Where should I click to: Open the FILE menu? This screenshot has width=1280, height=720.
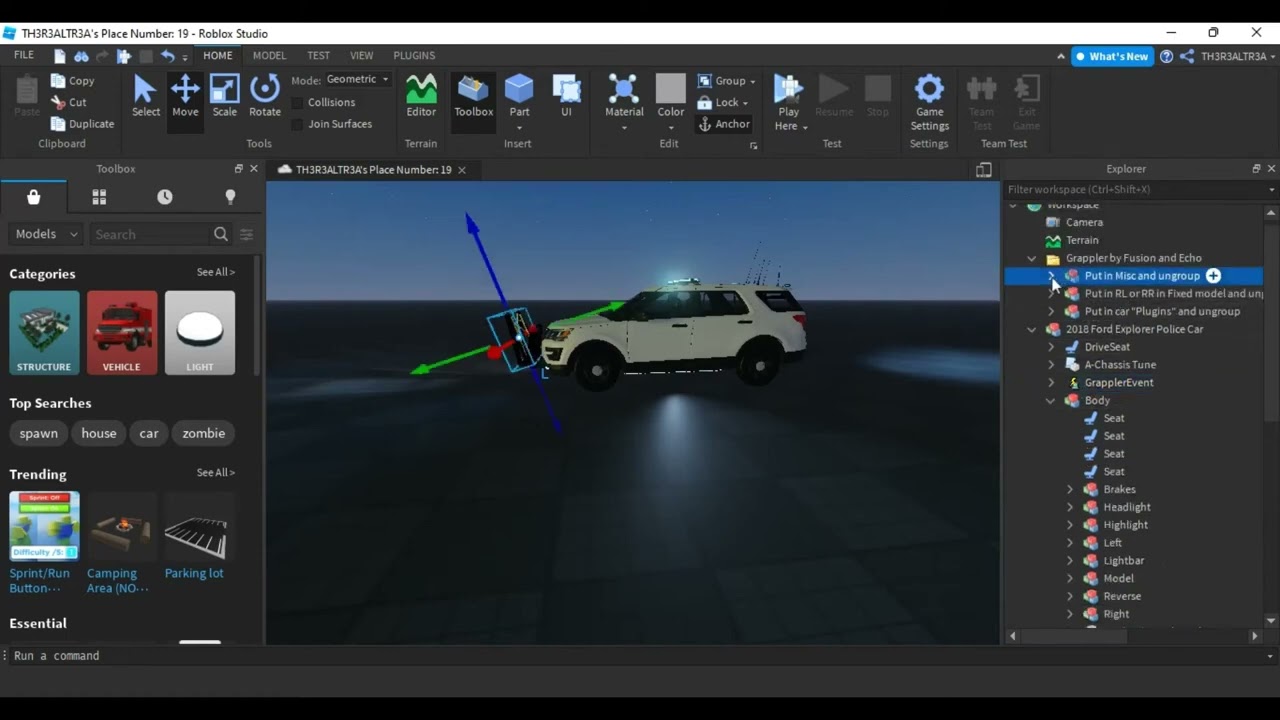coord(24,56)
